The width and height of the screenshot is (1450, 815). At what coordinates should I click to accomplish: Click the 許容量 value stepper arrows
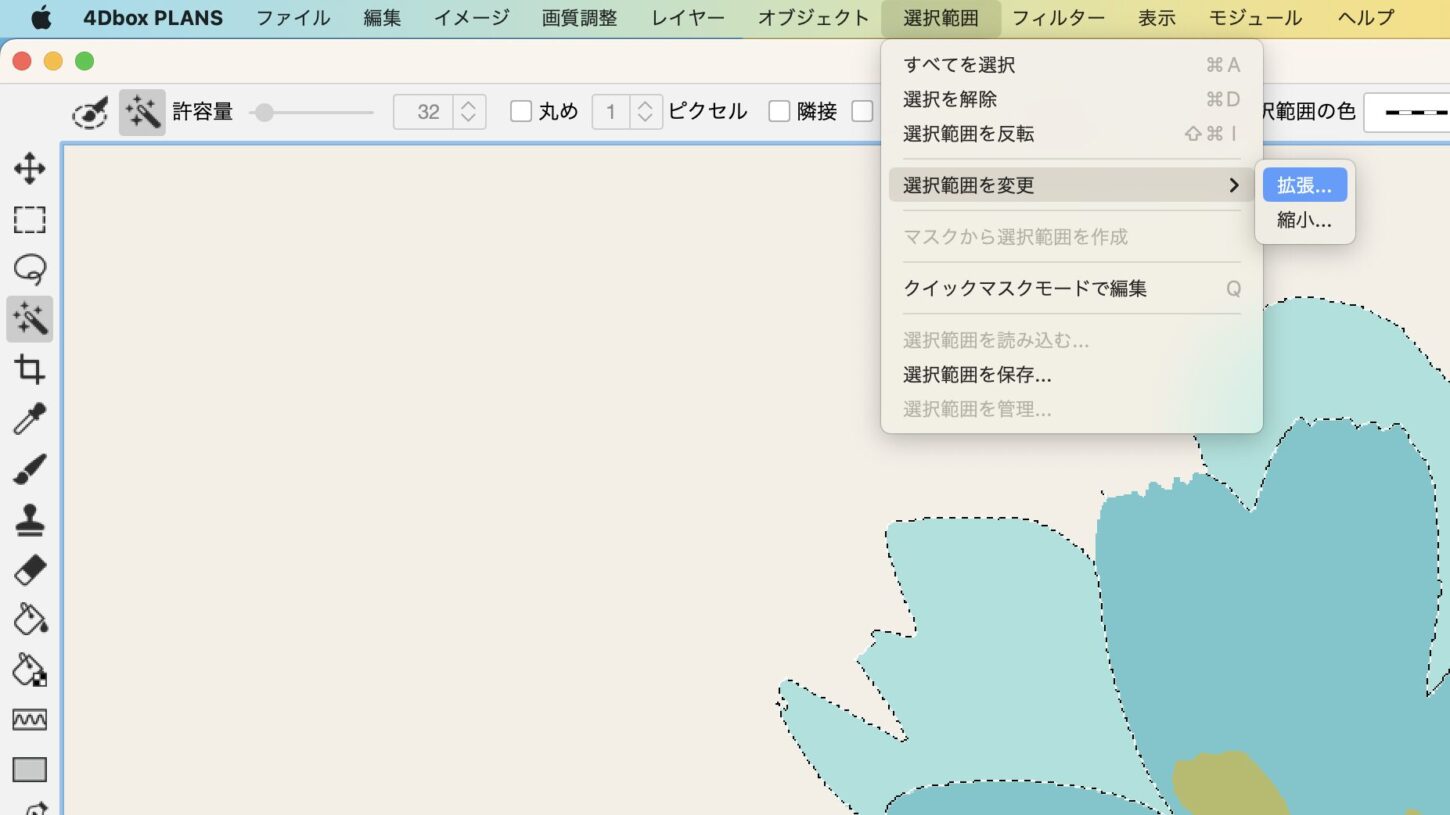click(x=468, y=111)
